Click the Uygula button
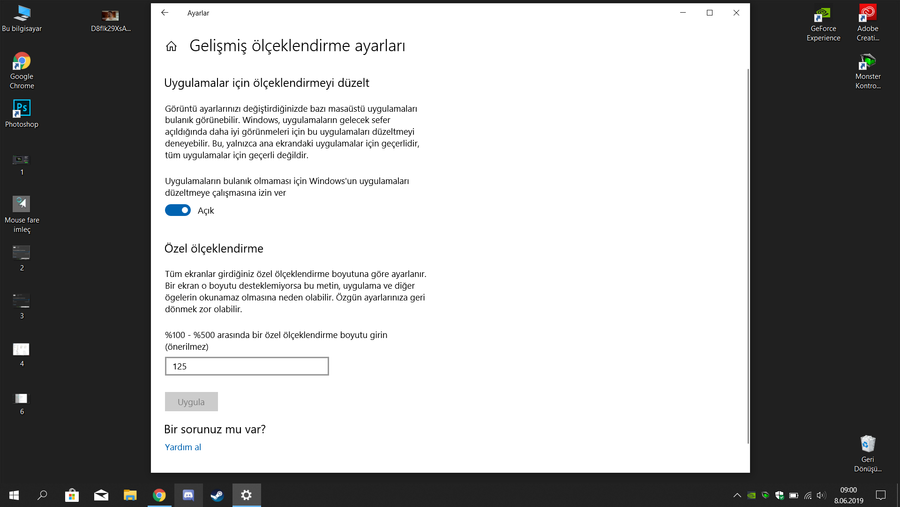 pyautogui.click(x=191, y=402)
